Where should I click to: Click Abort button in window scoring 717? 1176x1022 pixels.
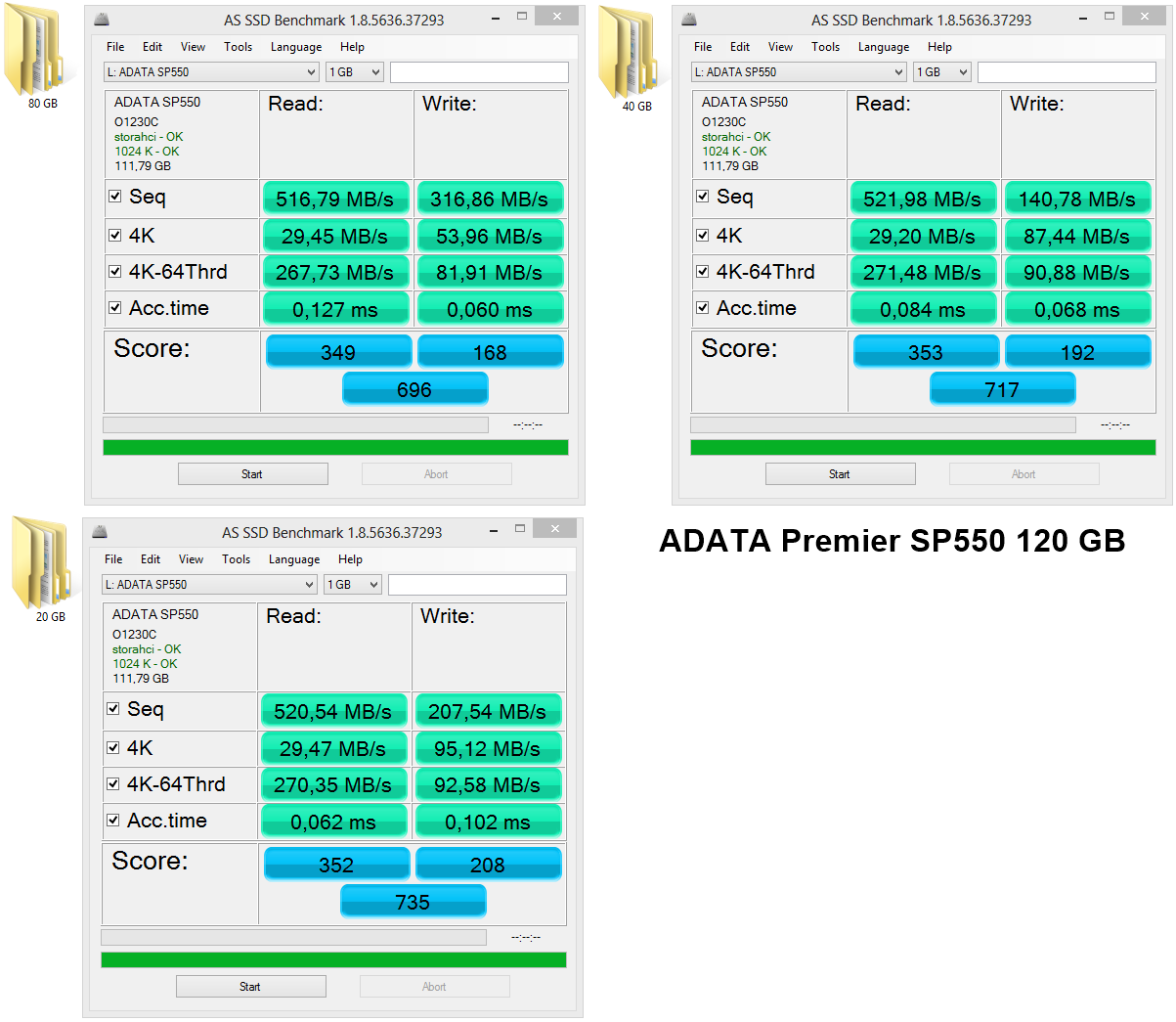[1024, 474]
